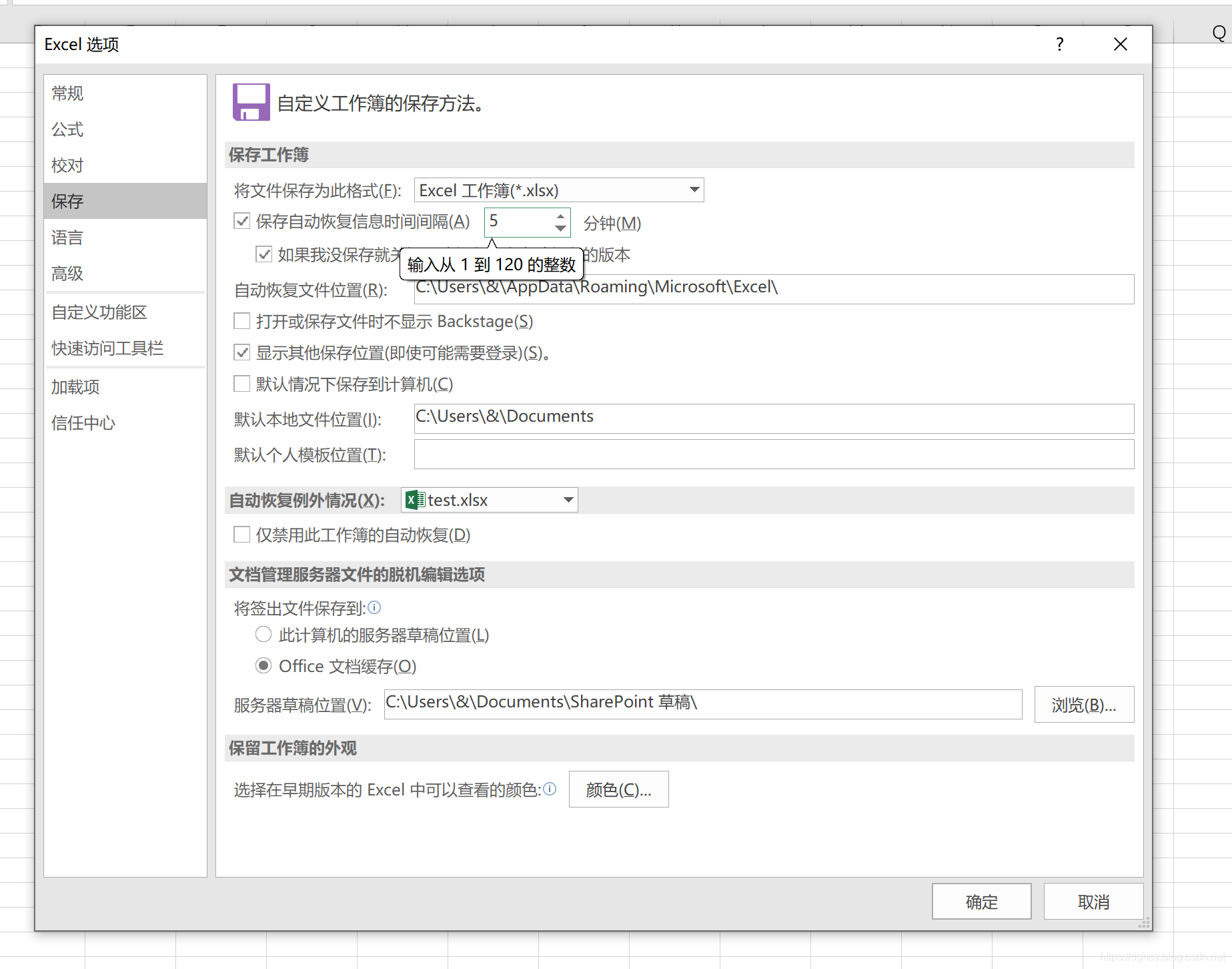
Task: Click the 颜色(C)... button
Action: click(x=618, y=789)
